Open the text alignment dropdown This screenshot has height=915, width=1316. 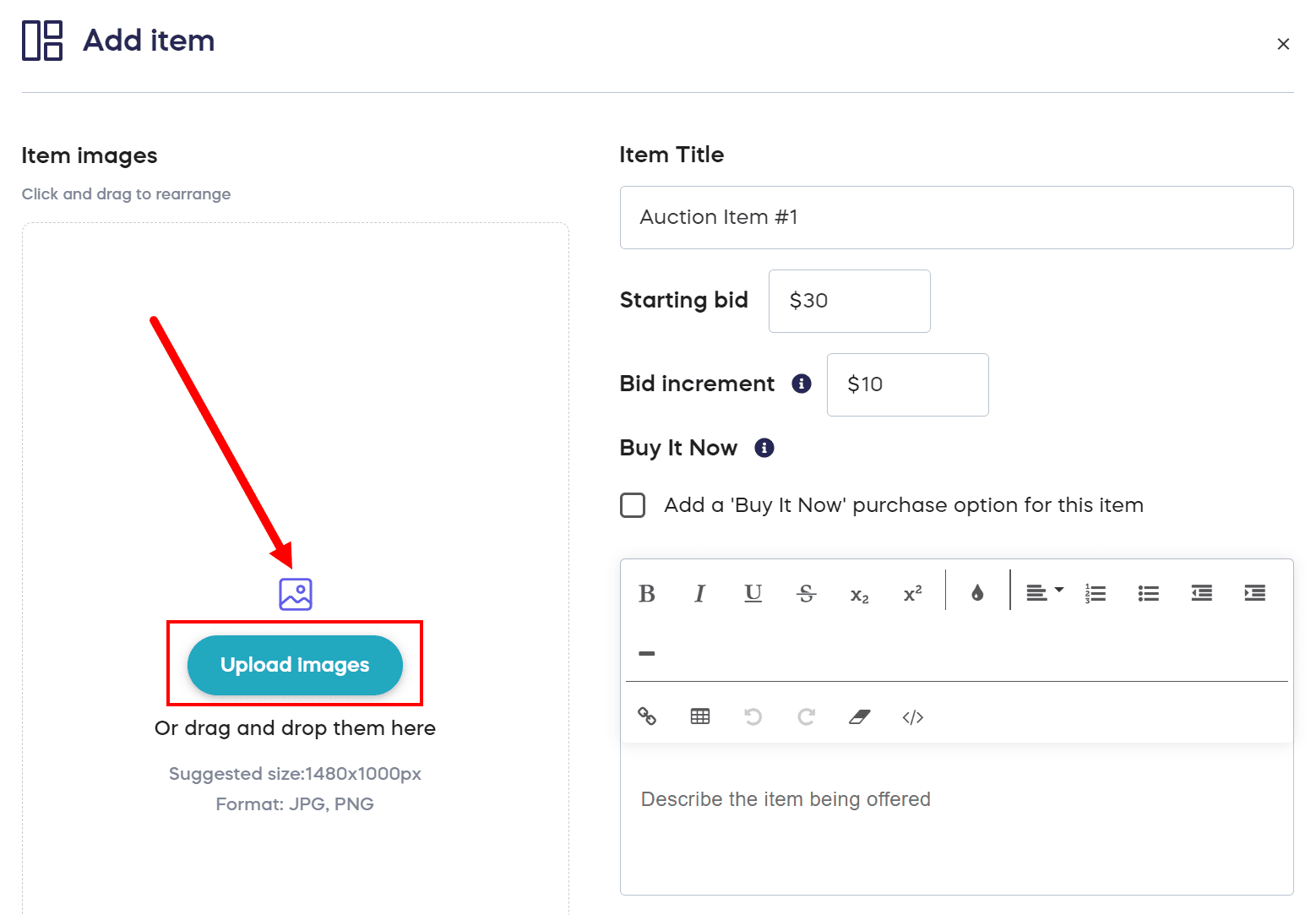point(1043,593)
